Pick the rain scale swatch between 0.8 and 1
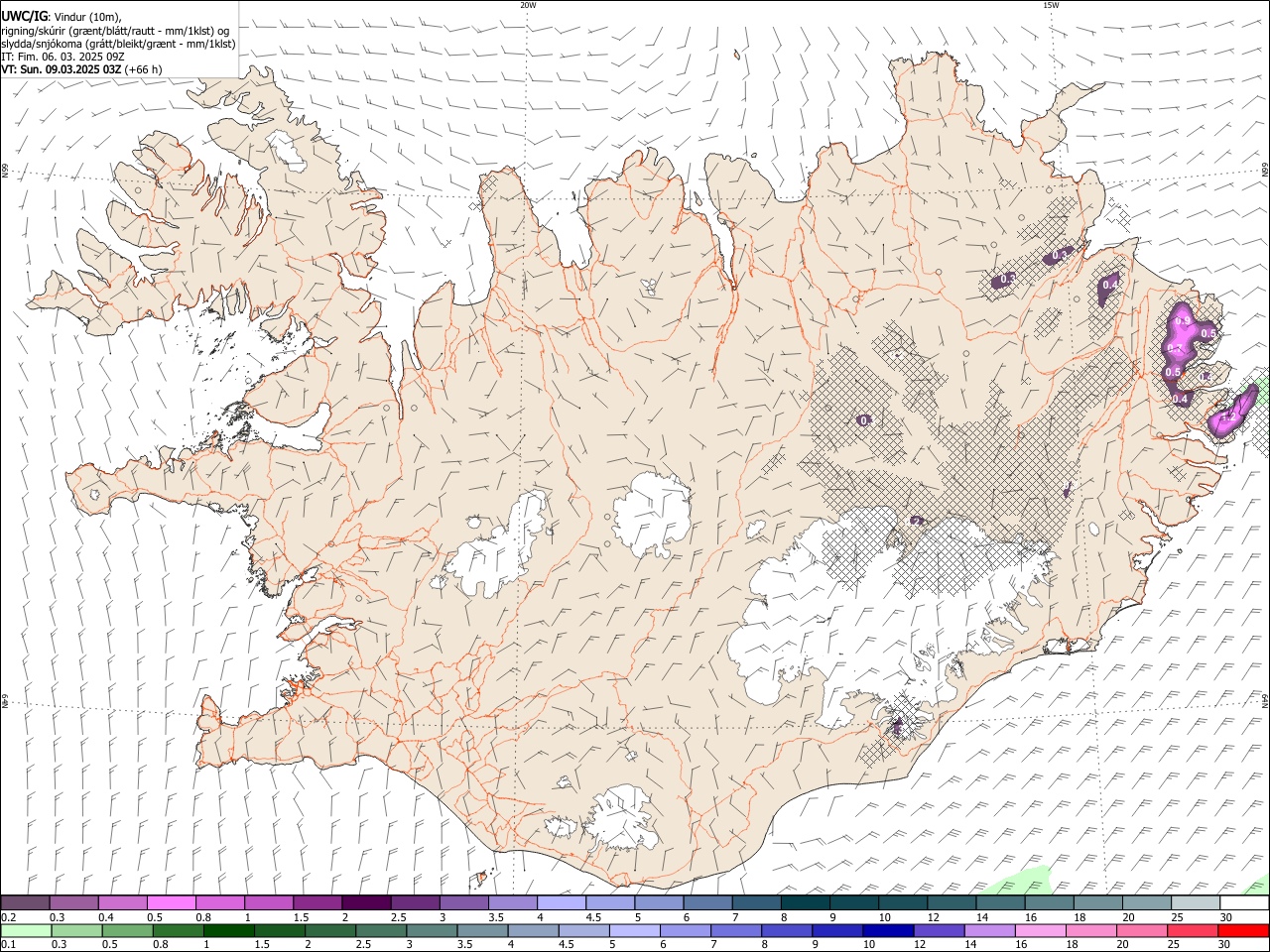The image size is (1270, 952). click(x=179, y=930)
